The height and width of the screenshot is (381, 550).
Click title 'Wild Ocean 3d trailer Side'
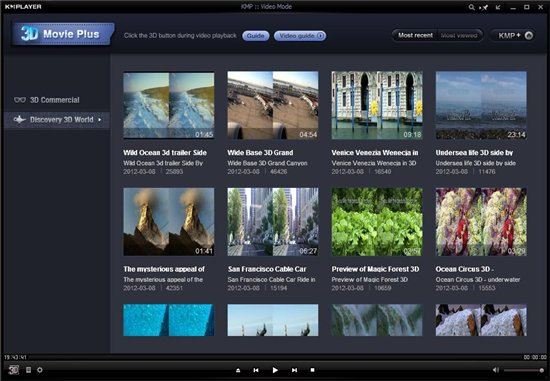[x=165, y=153]
